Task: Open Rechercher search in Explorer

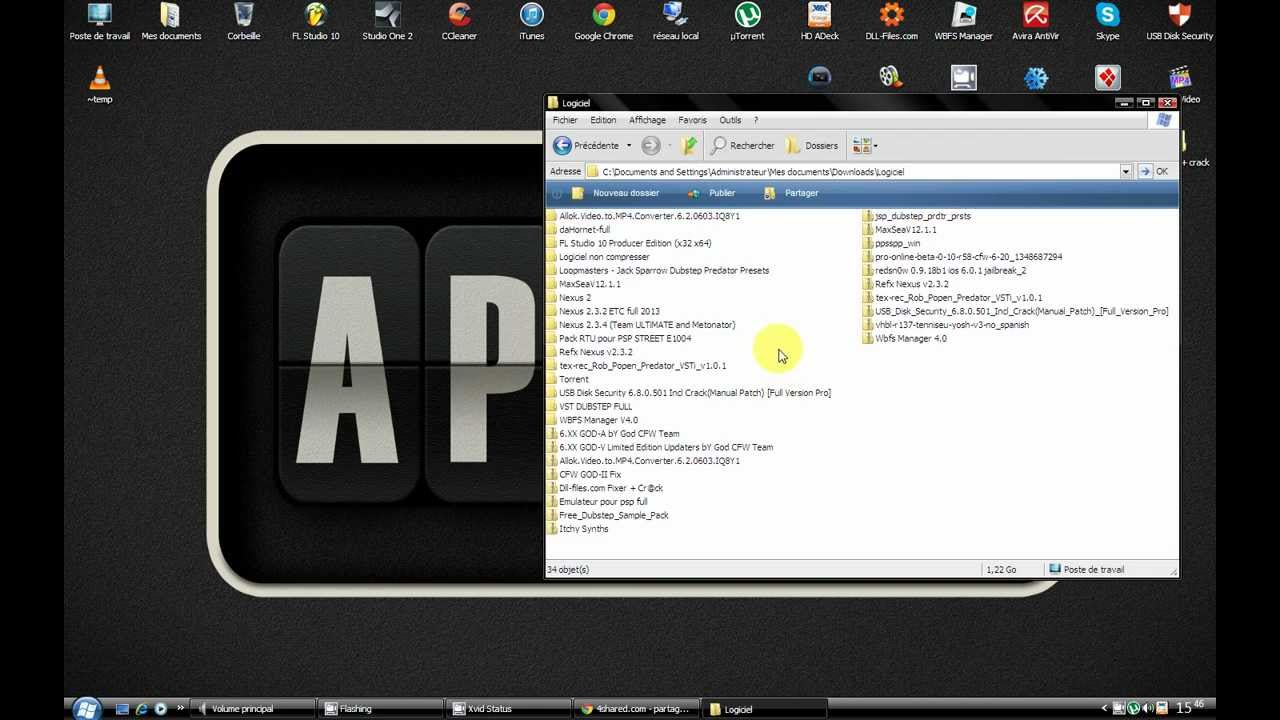Action: pos(743,146)
